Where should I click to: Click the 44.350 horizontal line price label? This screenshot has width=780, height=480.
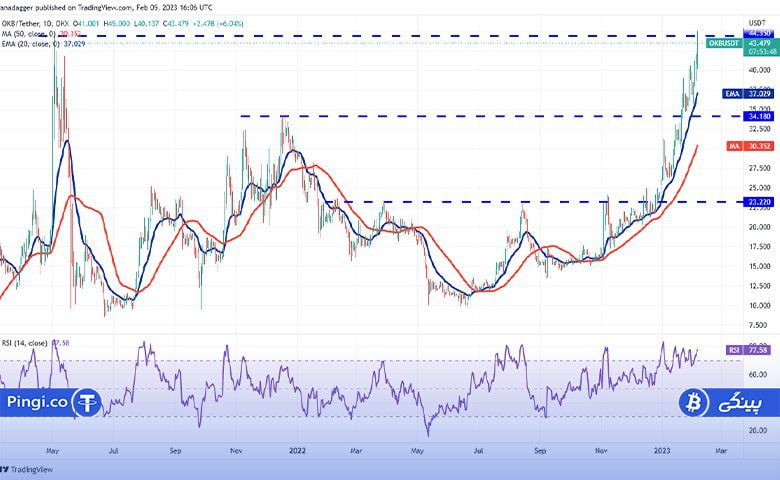click(x=758, y=33)
